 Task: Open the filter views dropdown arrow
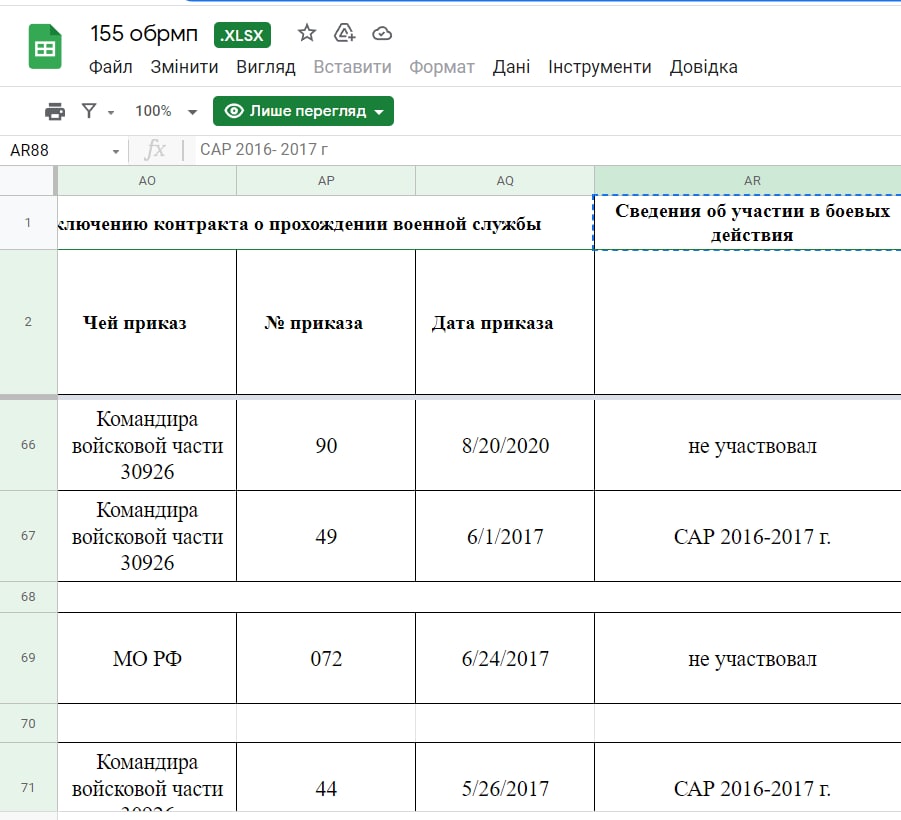(111, 112)
